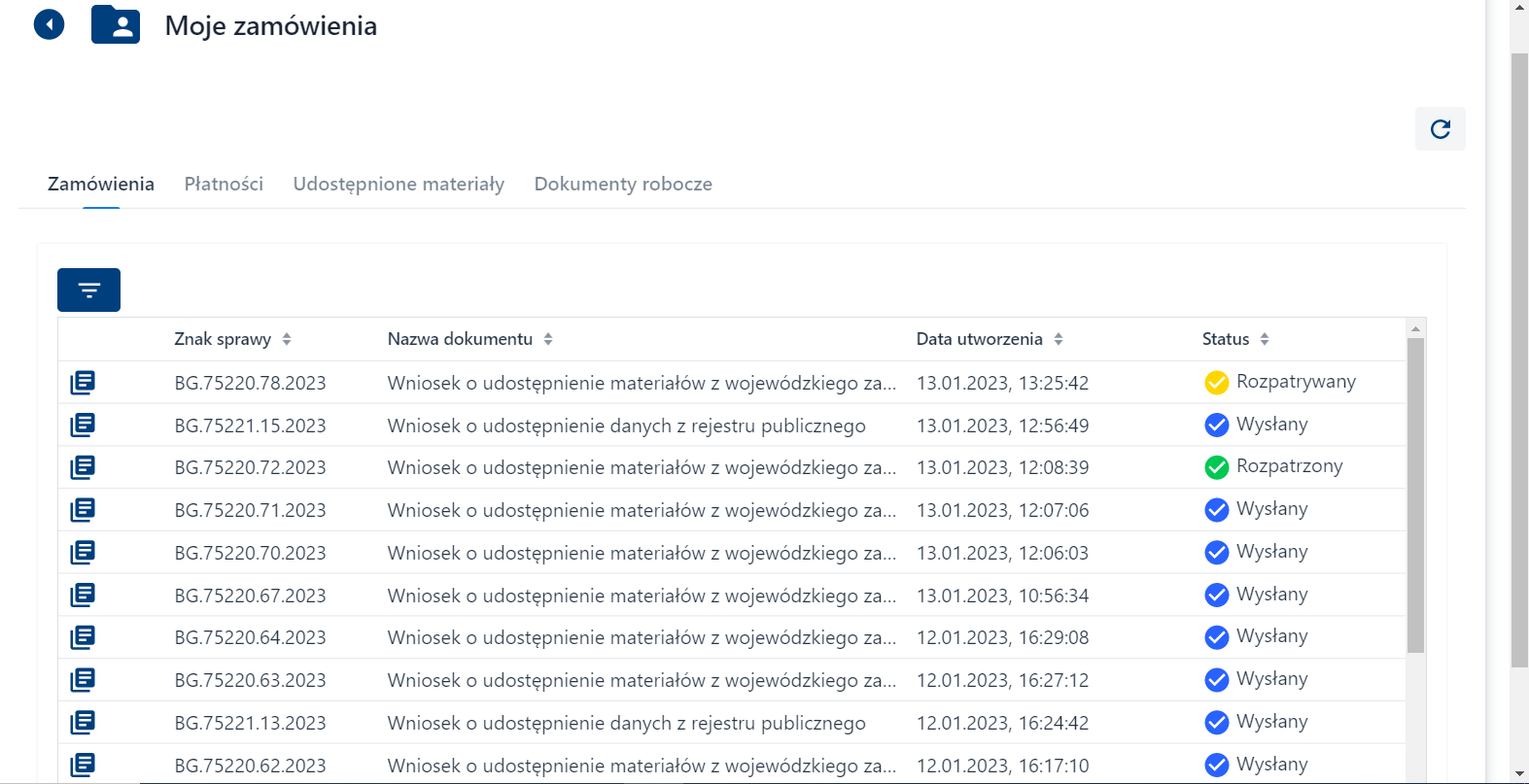Image resolution: width=1529 pixels, height=784 pixels.
Task: Click the Moje zamówienia folder icon
Action: click(116, 25)
